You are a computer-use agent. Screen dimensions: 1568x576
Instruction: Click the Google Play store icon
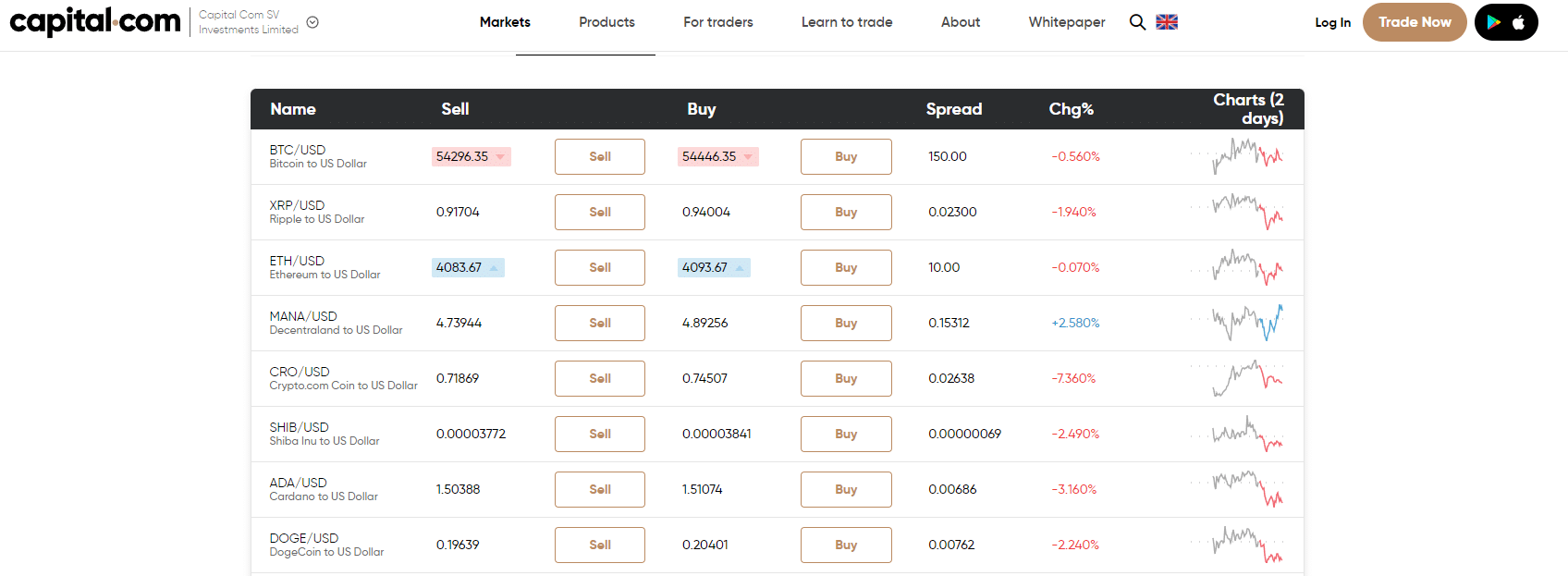[1493, 22]
